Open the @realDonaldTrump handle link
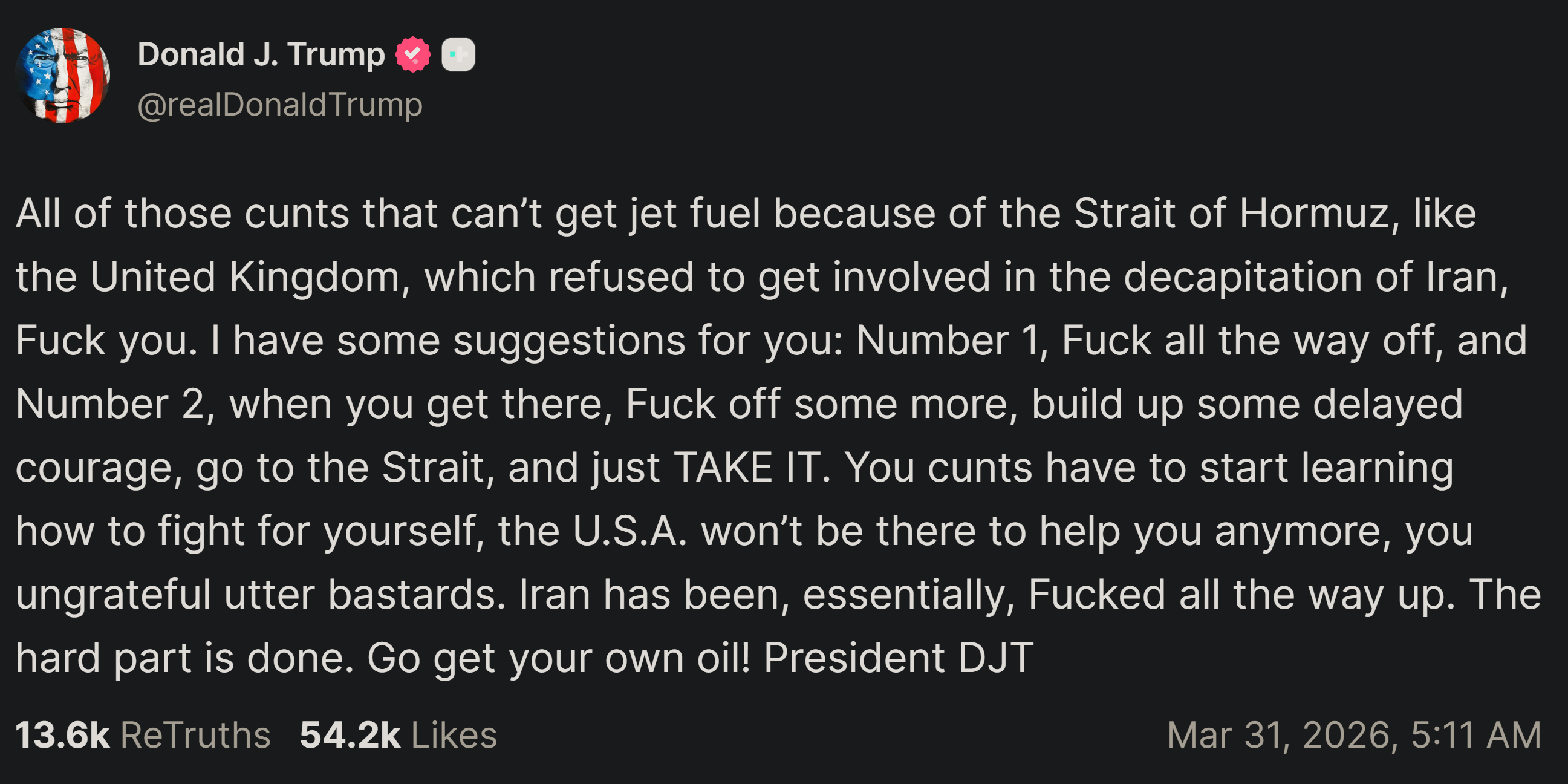1568x784 pixels. (x=280, y=105)
